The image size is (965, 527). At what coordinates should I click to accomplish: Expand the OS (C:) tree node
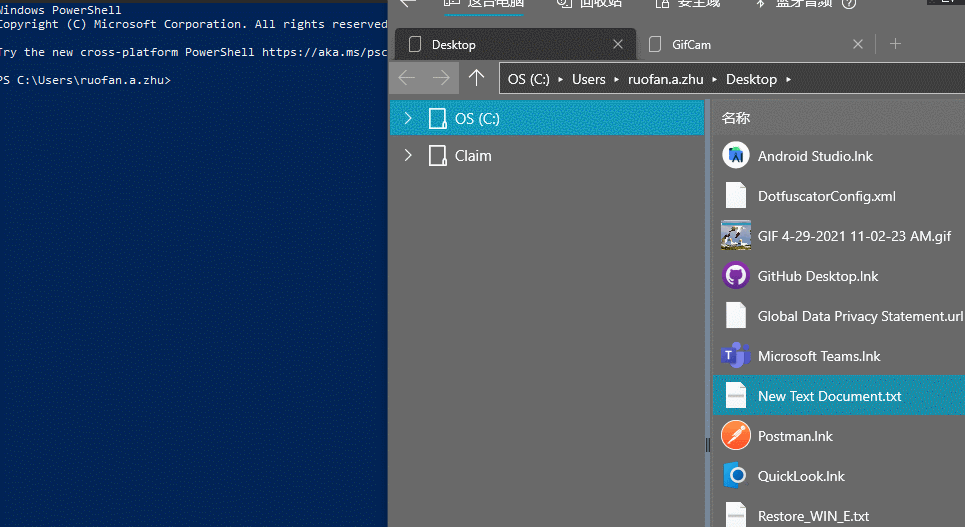(x=407, y=118)
